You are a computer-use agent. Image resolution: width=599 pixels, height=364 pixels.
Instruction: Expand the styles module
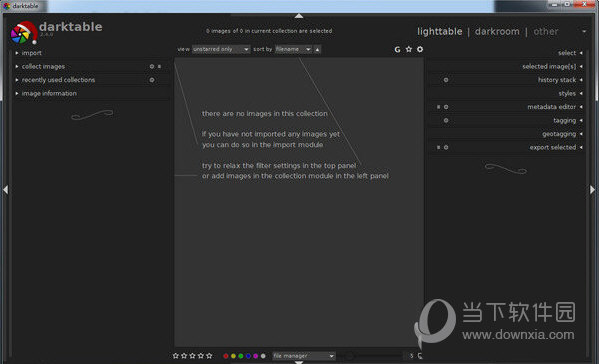pos(507,94)
